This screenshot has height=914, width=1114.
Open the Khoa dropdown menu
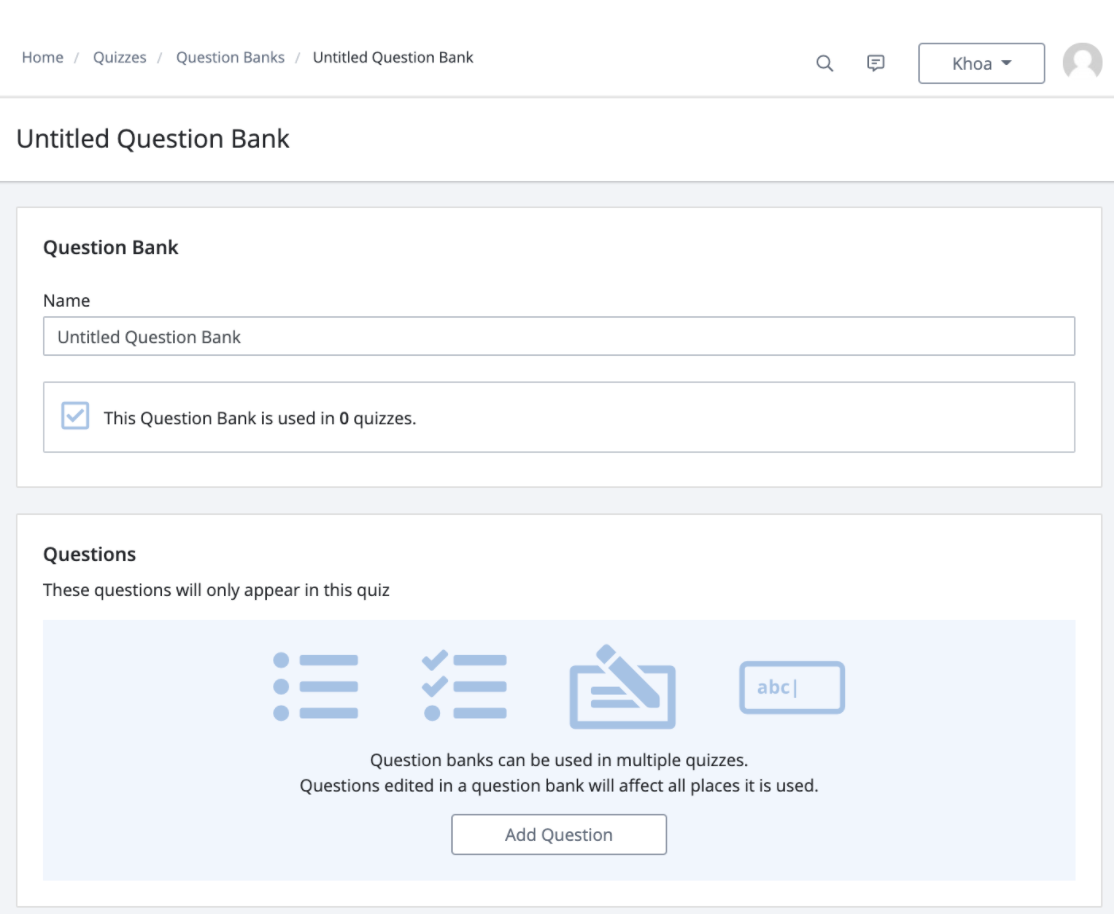[981, 63]
